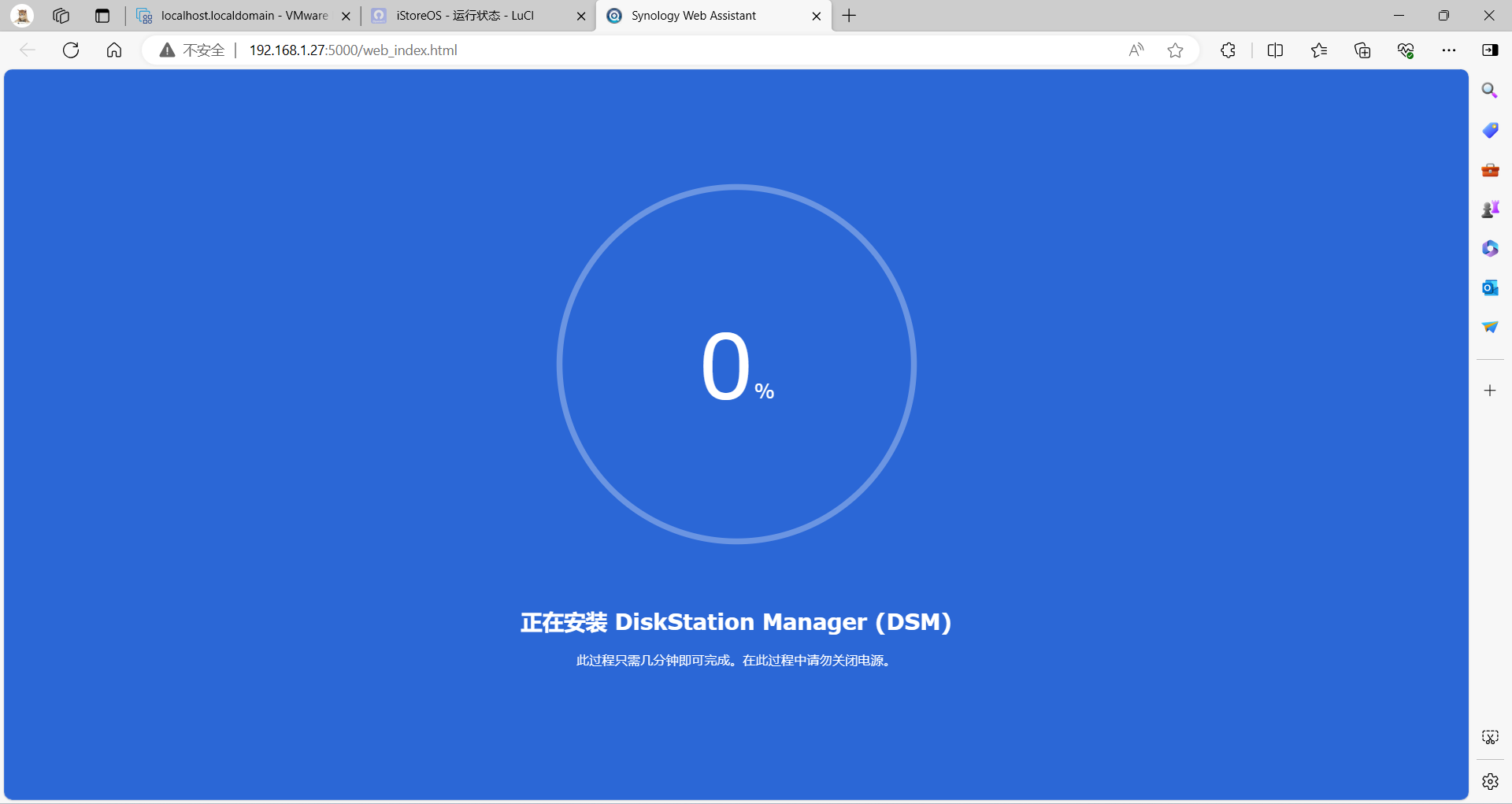Add this page to favorites with the star
1512x804 pixels.
(1175, 50)
